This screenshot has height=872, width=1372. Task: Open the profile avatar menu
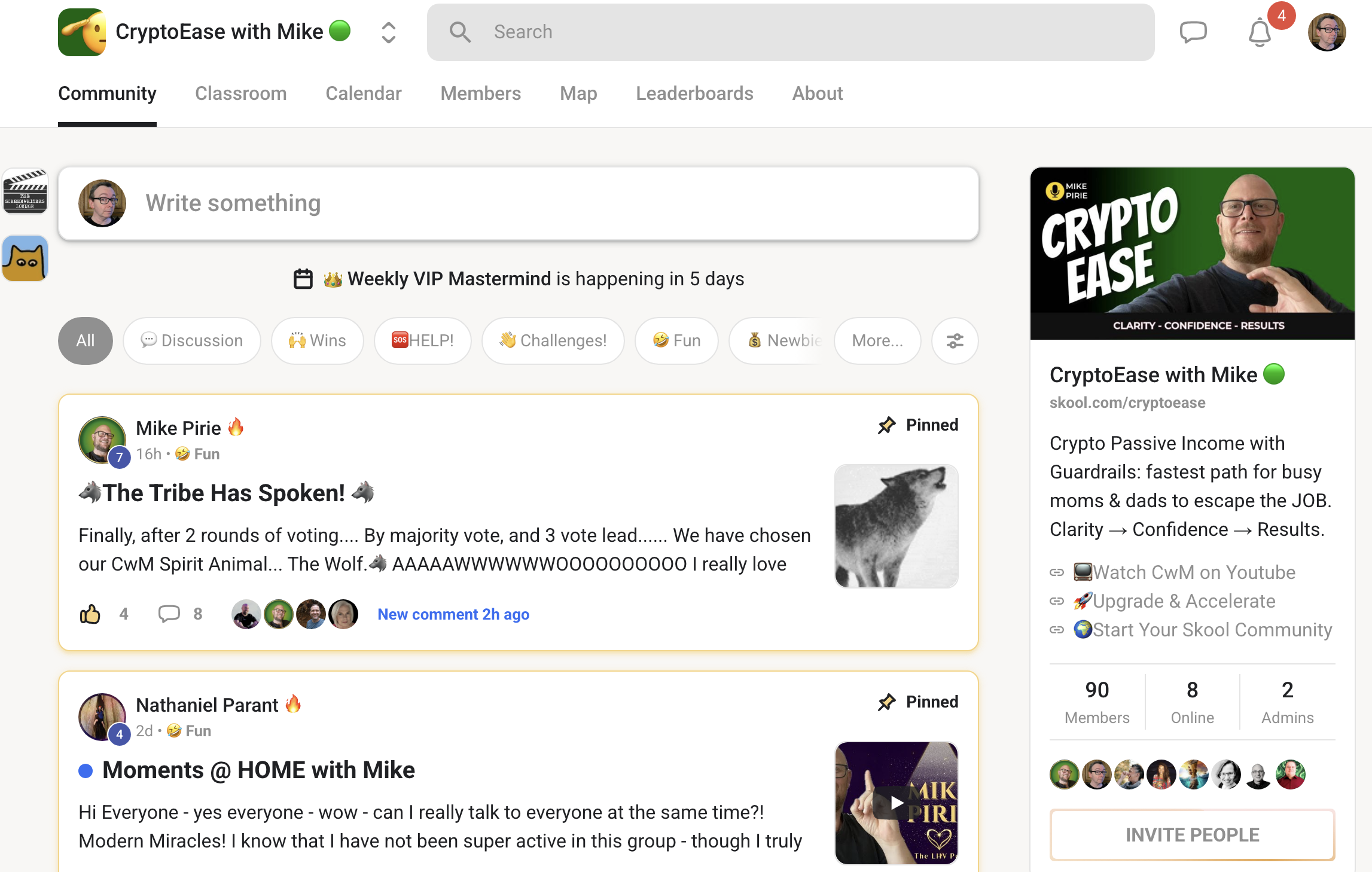click(x=1327, y=32)
